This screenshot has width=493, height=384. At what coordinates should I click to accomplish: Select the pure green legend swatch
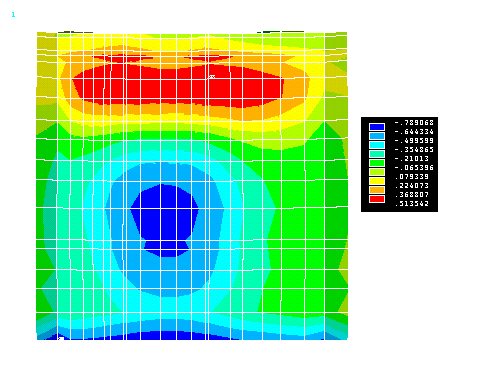(377, 163)
